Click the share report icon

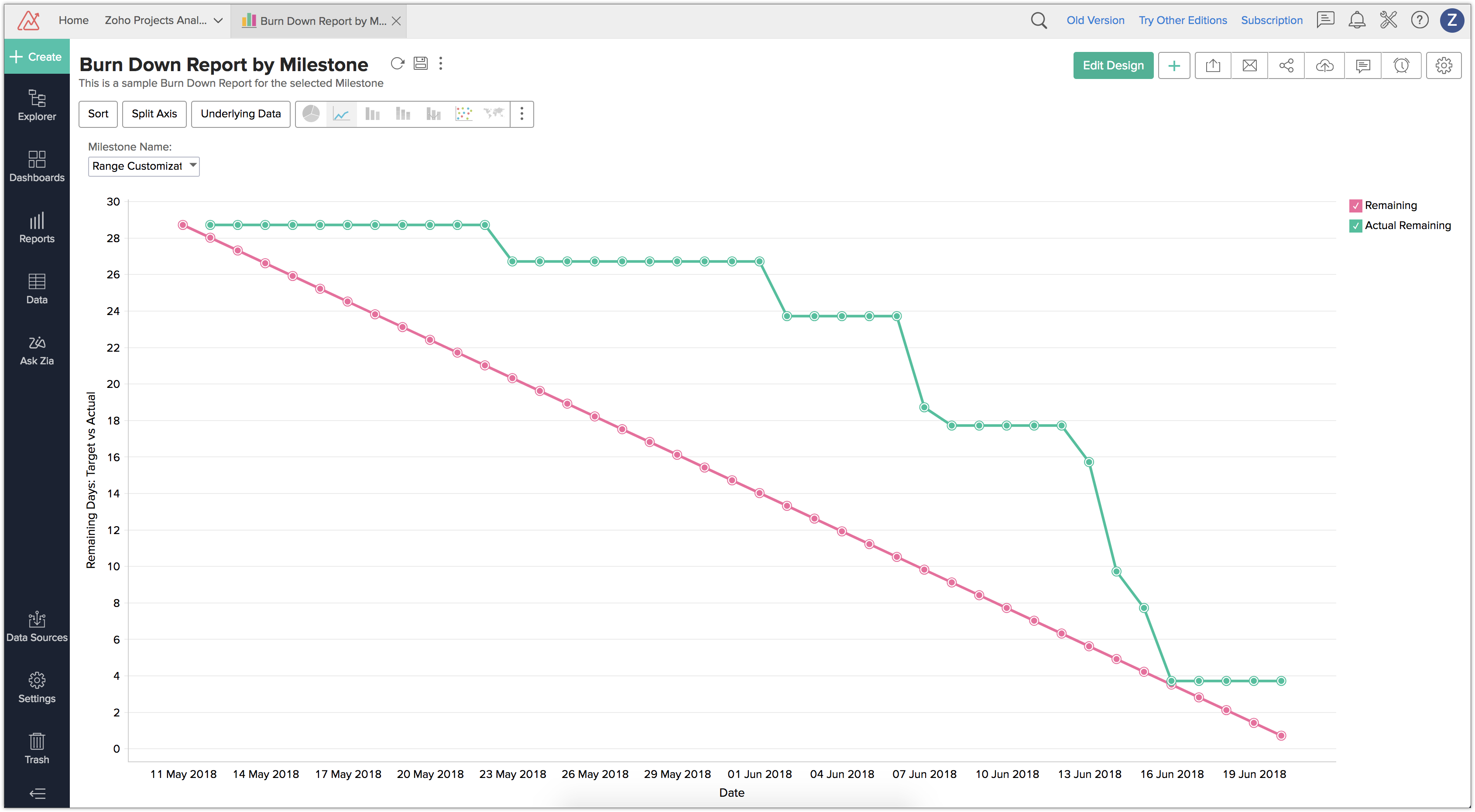pyautogui.click(x=1286, y=66)
